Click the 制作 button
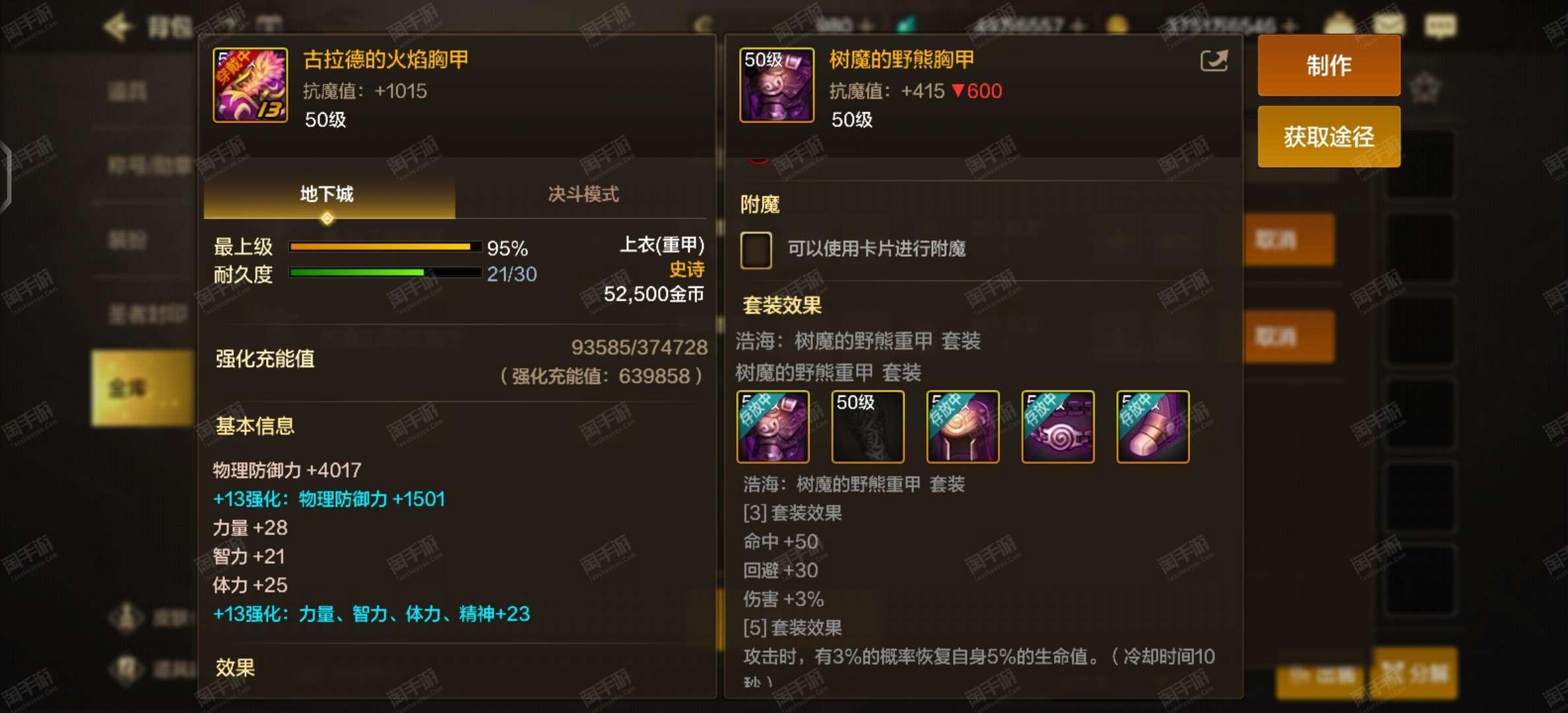 tap(1329, 65)
